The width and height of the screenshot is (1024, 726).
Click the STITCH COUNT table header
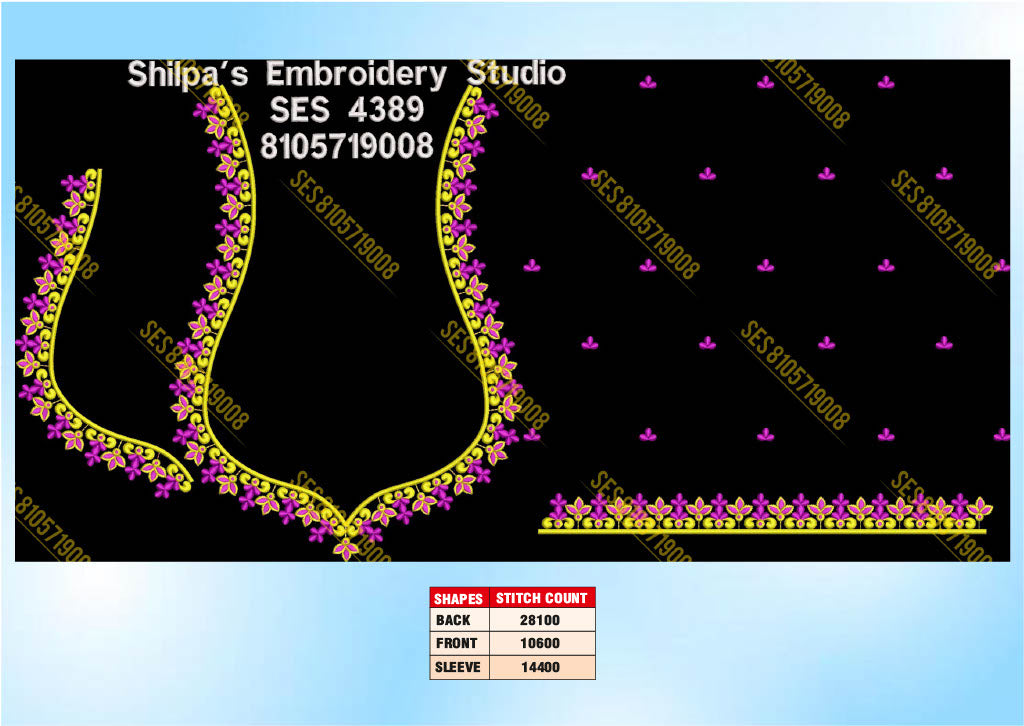point(542,598)
